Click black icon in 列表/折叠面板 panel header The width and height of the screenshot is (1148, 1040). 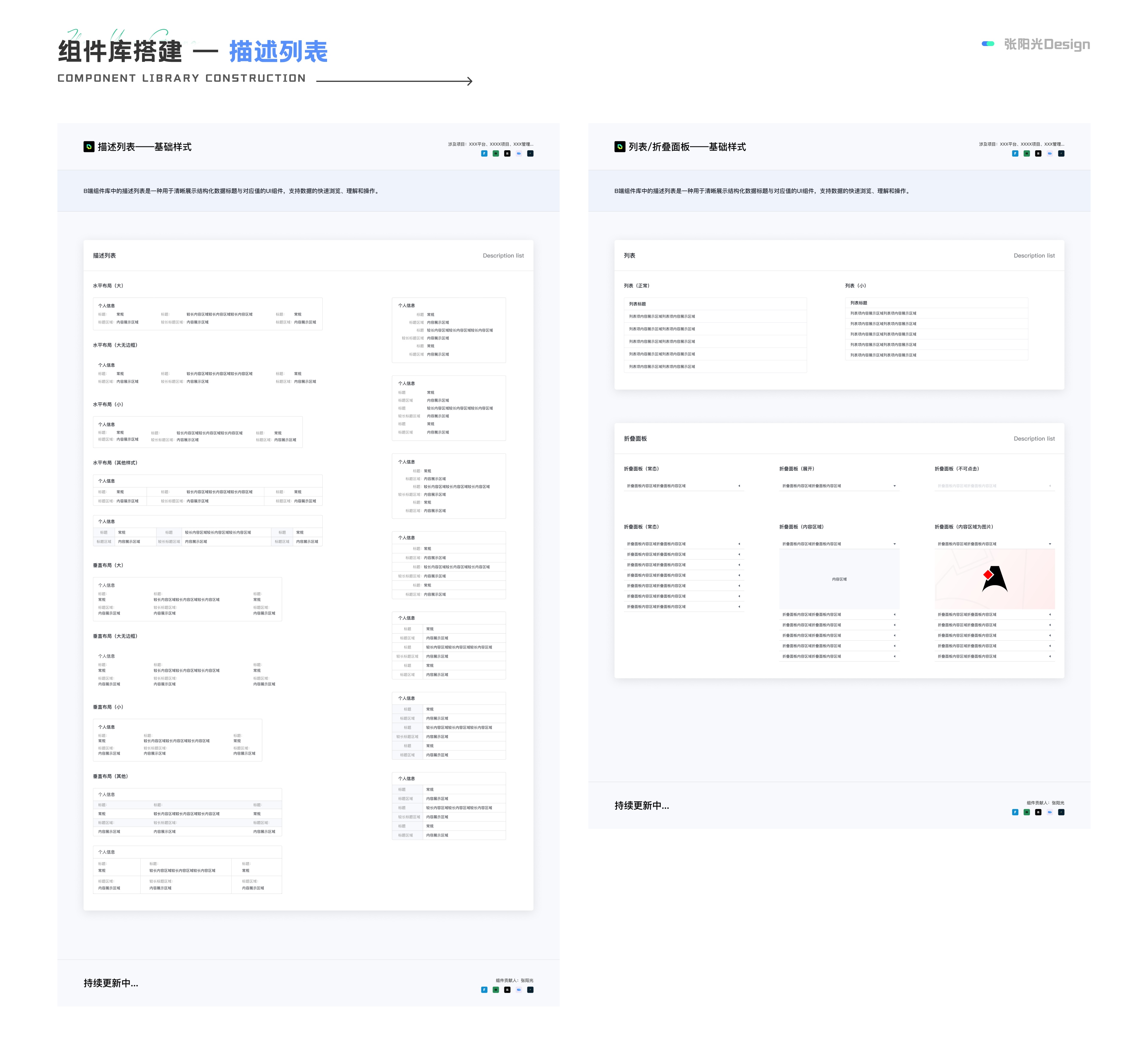(1038, 153)
